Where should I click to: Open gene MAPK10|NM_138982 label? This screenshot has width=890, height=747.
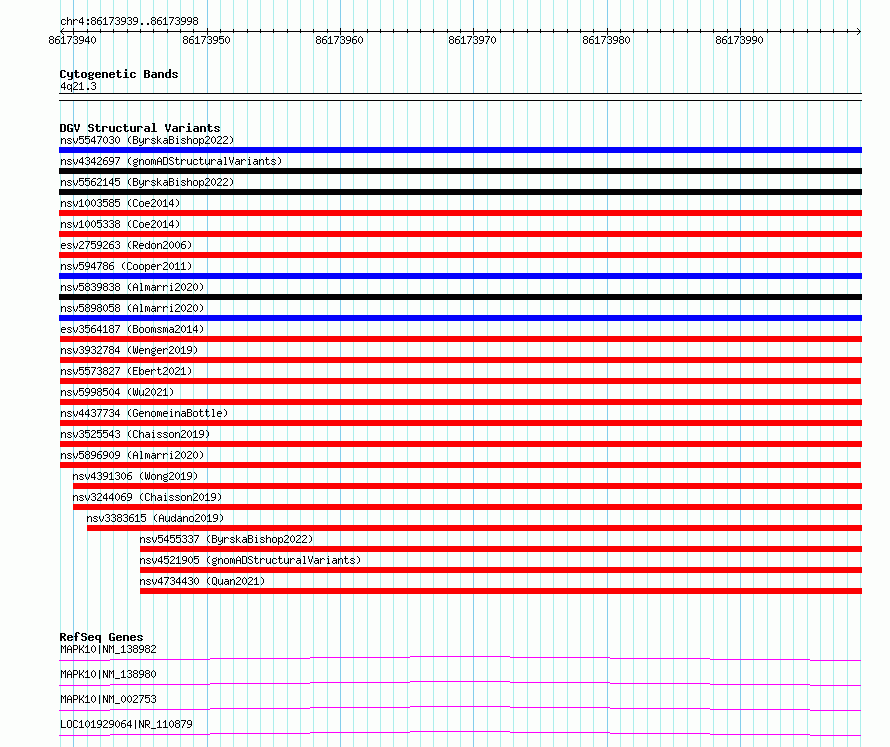pyautogui.click(x=108, y=649)
